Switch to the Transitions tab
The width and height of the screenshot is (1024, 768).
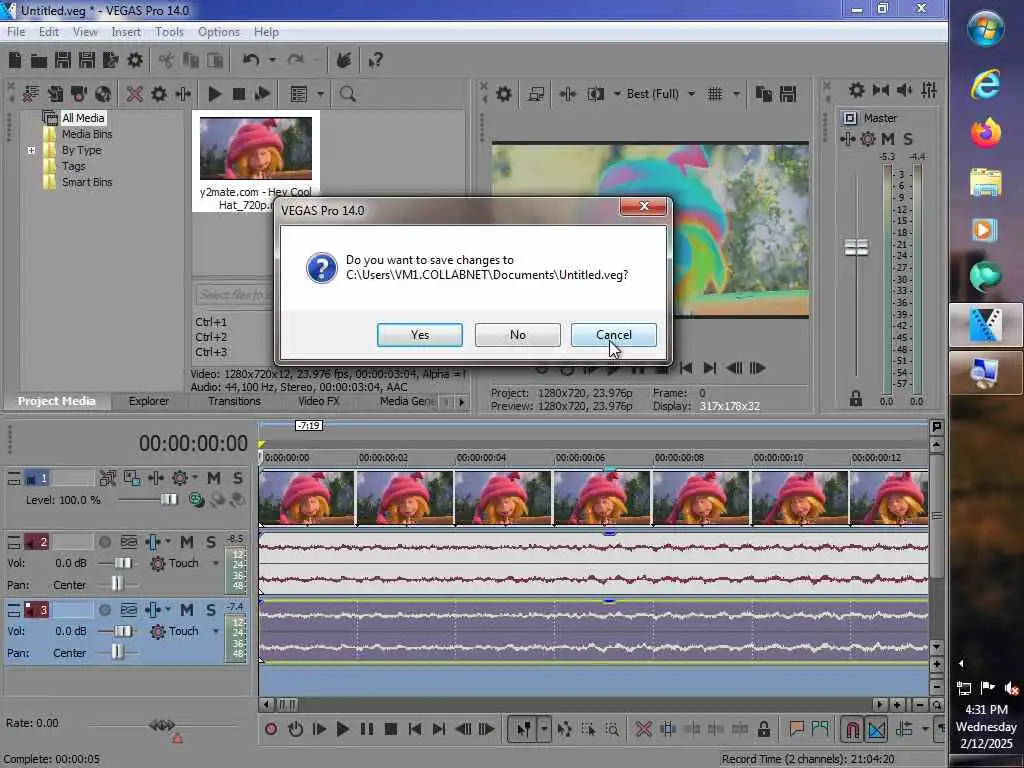click(234, 401)
